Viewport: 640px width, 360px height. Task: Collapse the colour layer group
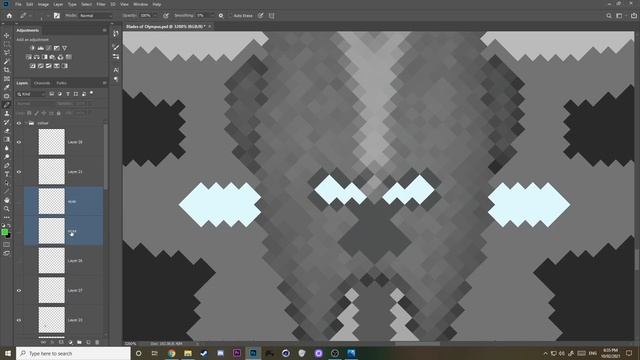(x=26, y=123)
